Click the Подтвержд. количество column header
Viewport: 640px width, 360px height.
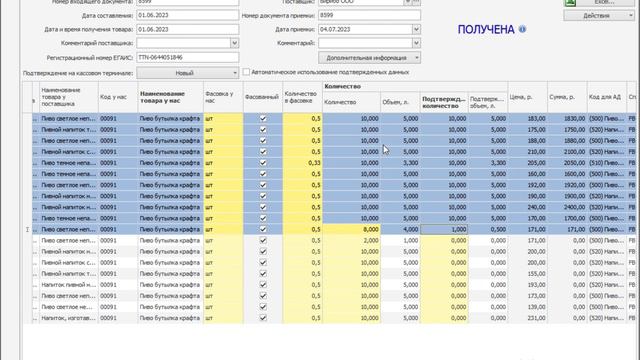(x=444, y=102)
